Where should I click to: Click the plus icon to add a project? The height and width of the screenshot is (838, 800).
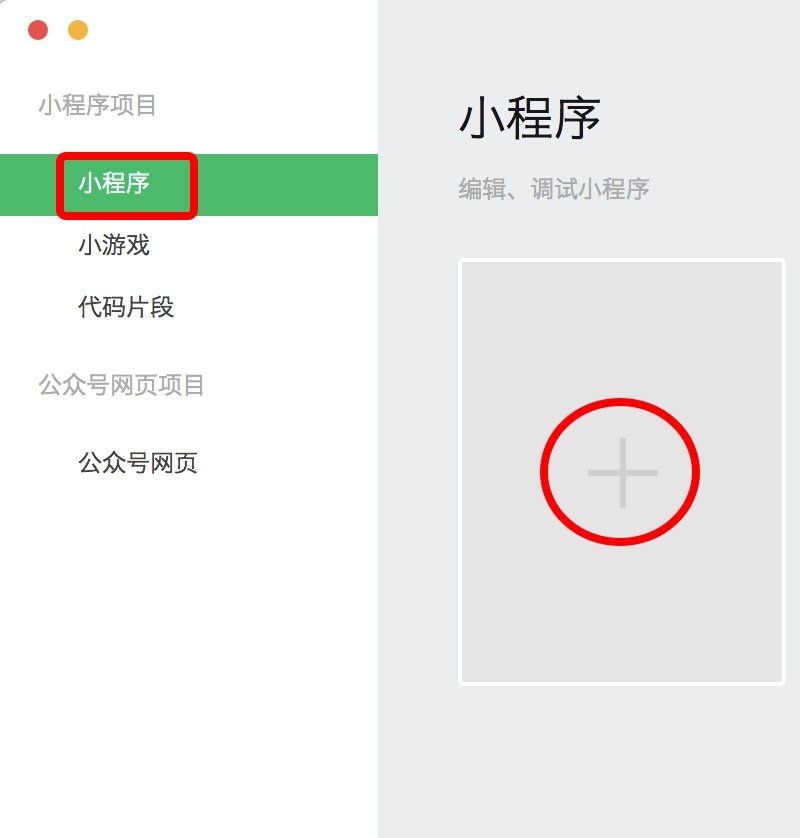[623, 472]
